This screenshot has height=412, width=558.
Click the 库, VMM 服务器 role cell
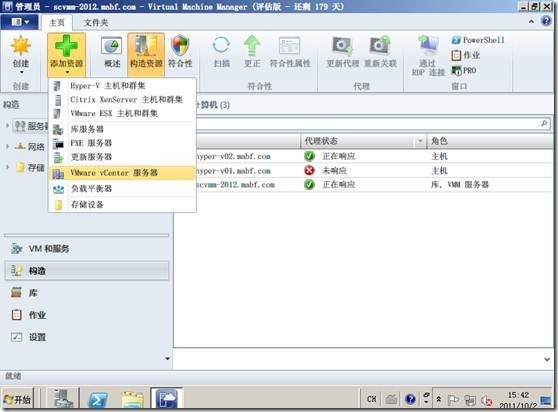coord(460,185)
